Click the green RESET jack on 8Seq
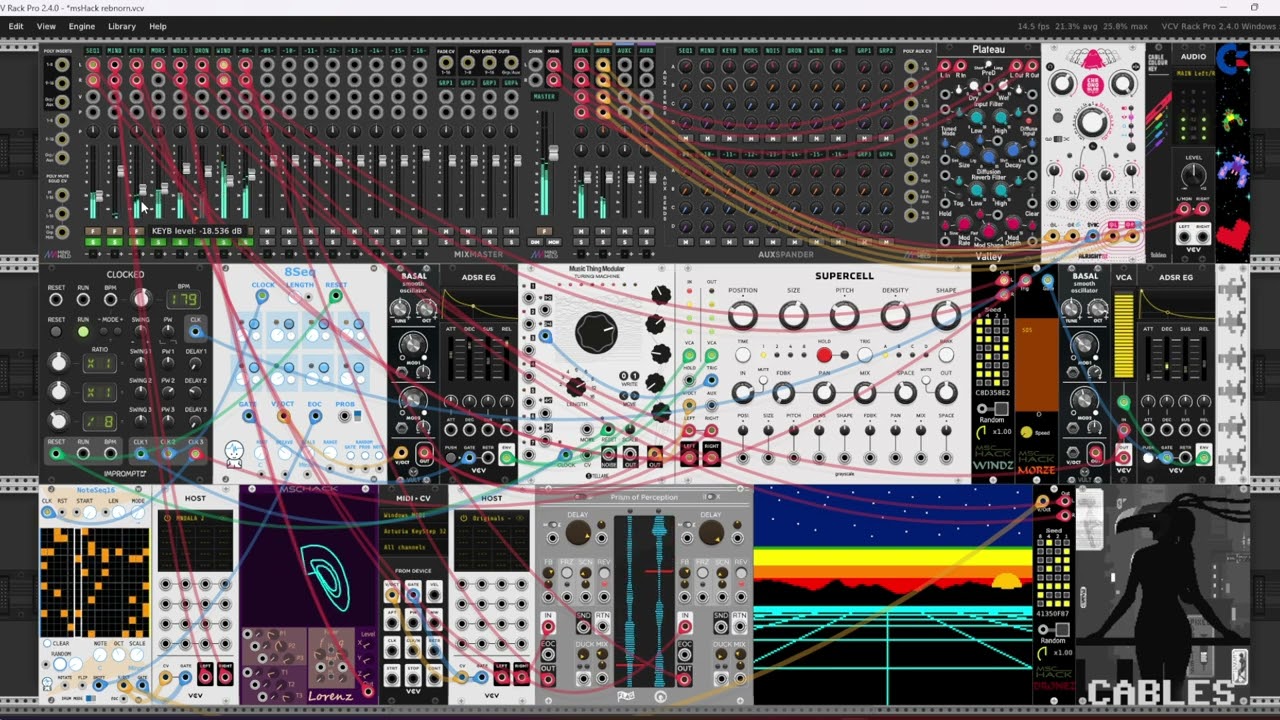This screenshot has width=1280, height=720. tap(335, 296)
